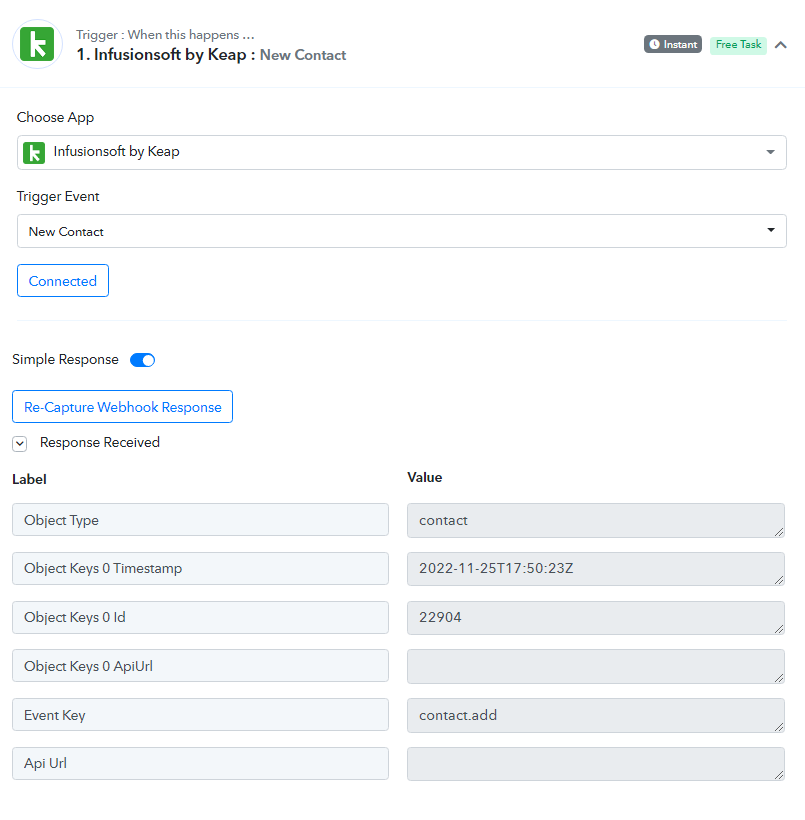Click the Simple Response label text
The width and height of the screenshot is (805, 820).
65,359
